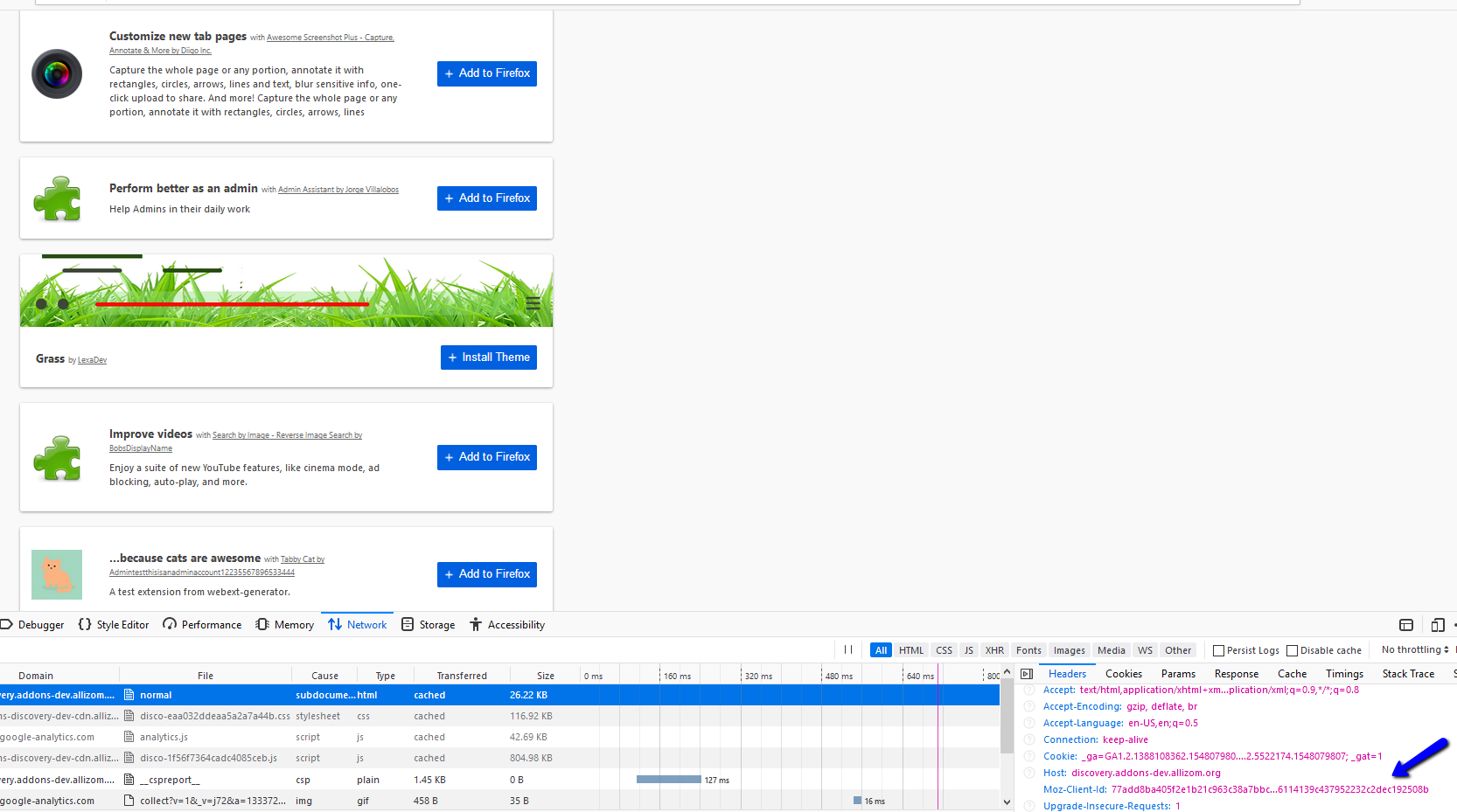1457x812 pixels.
Task: Open Admin Assistant by Jorge Villalobos link
Action: 338,190
